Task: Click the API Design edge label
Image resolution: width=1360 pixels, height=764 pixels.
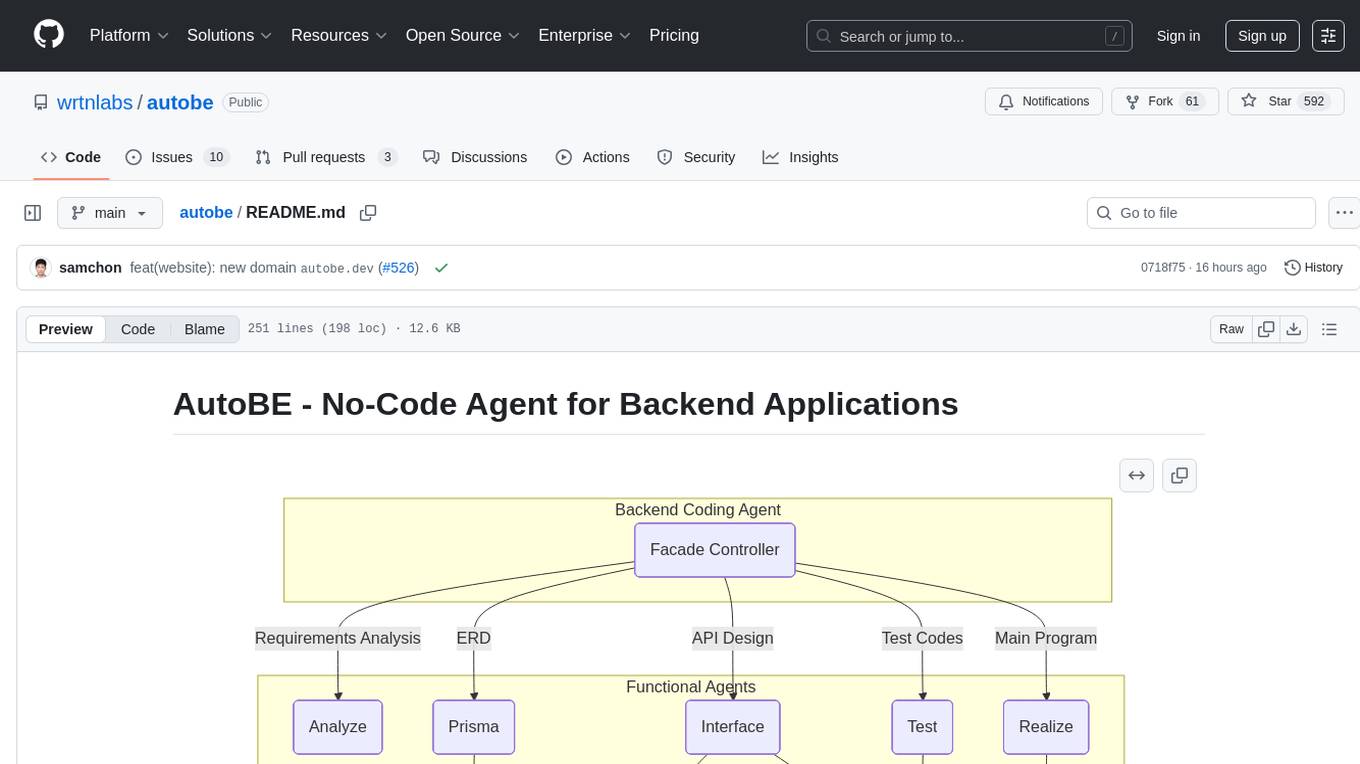Action: (x=733, y=638)
